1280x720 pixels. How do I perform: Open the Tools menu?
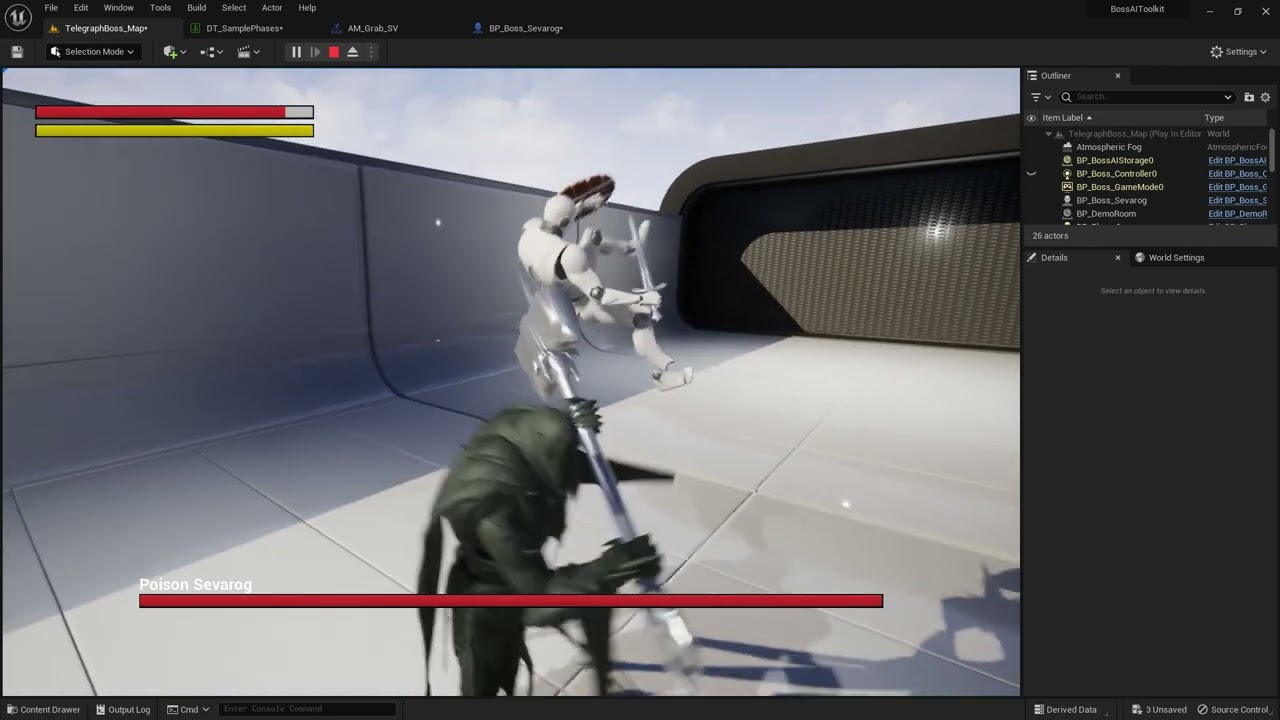click(160, 8)
